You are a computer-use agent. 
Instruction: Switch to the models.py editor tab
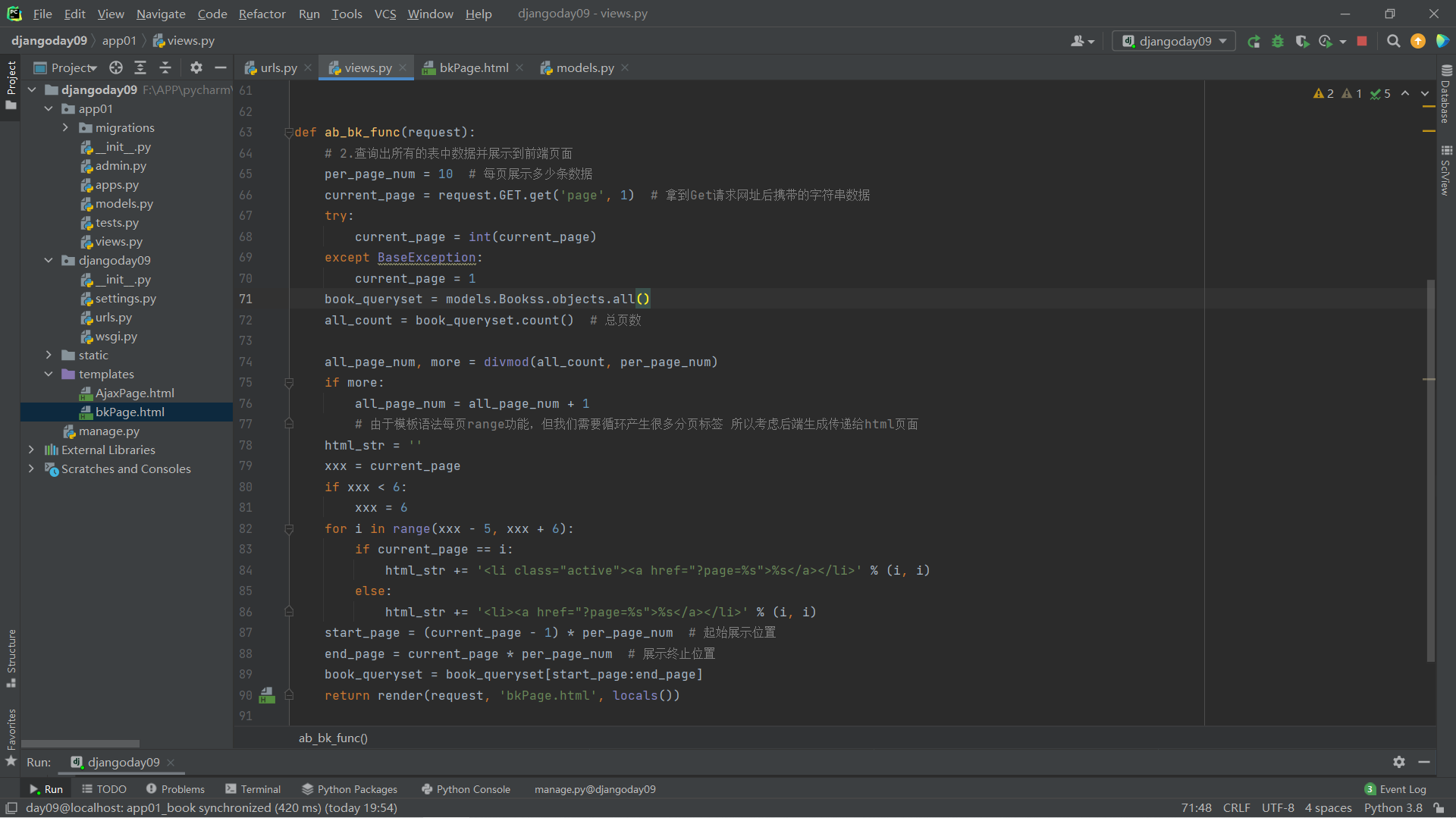coord(584,68)
